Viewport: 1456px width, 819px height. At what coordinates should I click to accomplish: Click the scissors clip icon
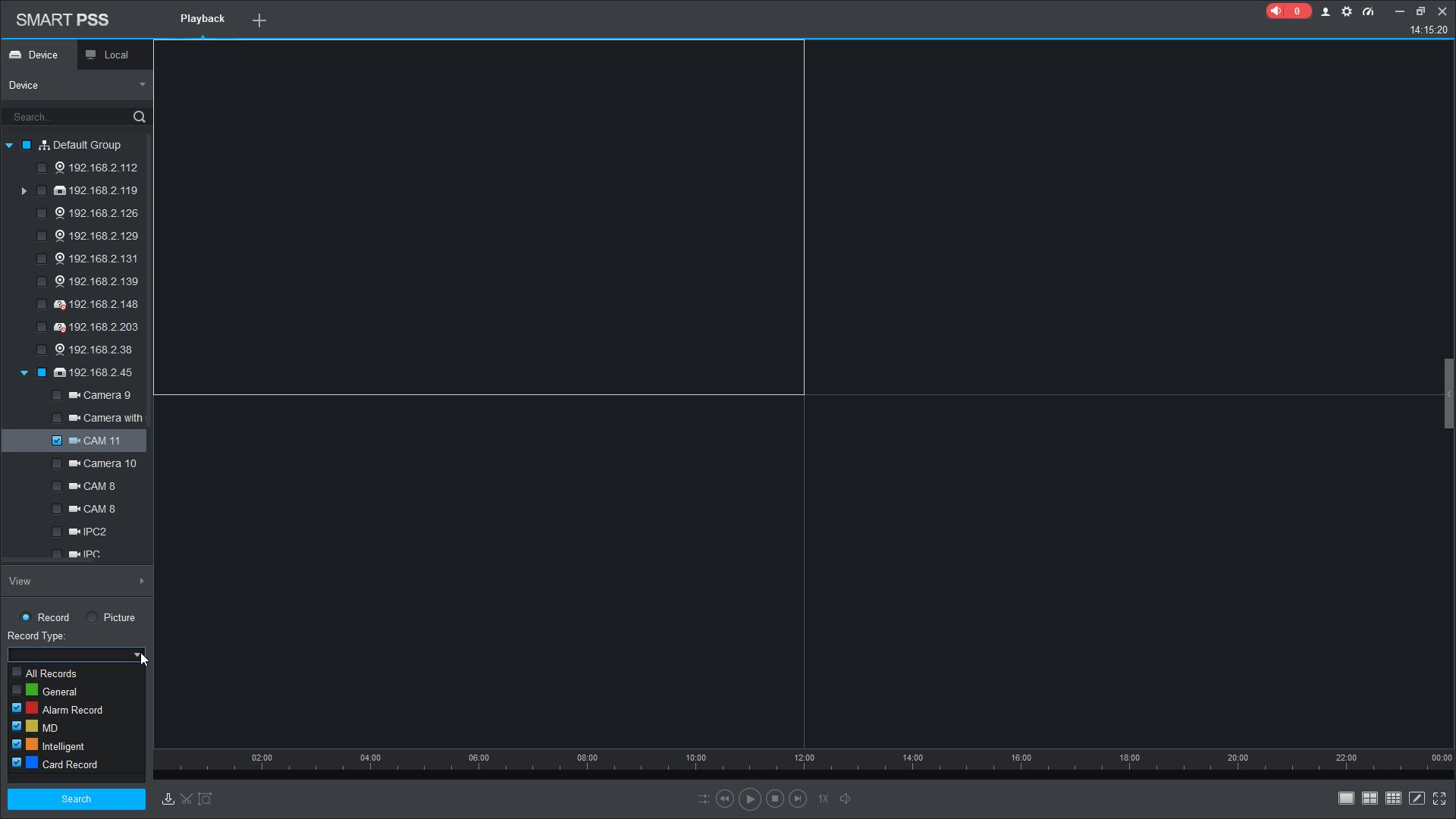tap(187, 799)
